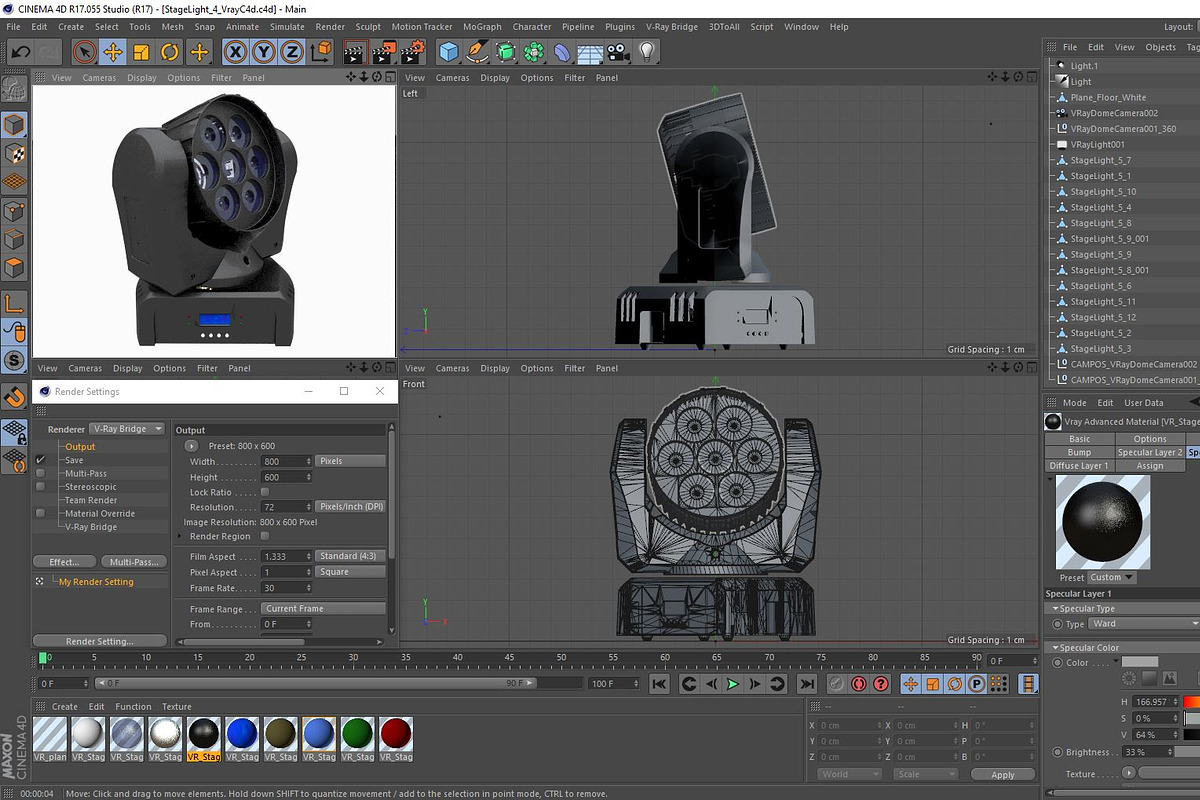
Task: Select the Rotate tool in top toolbar
Action: click(170, 52)
